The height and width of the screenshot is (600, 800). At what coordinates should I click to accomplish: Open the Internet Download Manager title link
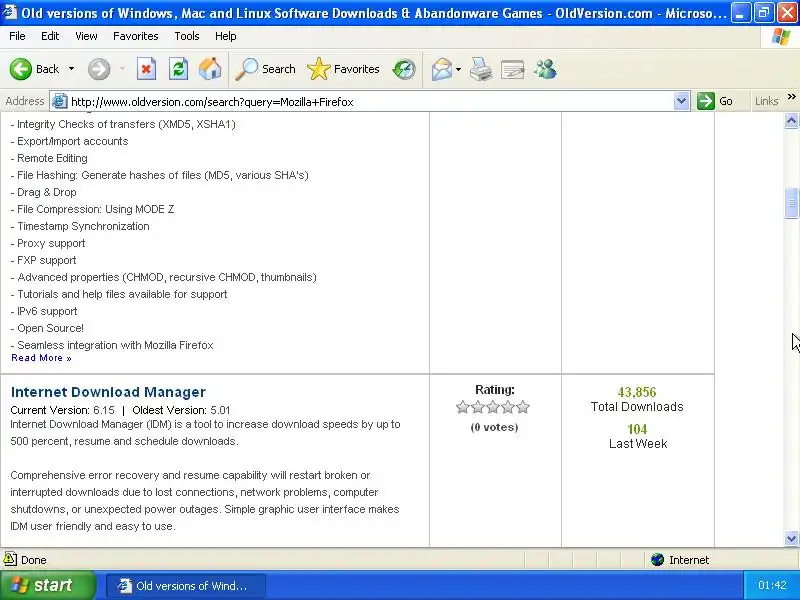(x=108, y=392)
